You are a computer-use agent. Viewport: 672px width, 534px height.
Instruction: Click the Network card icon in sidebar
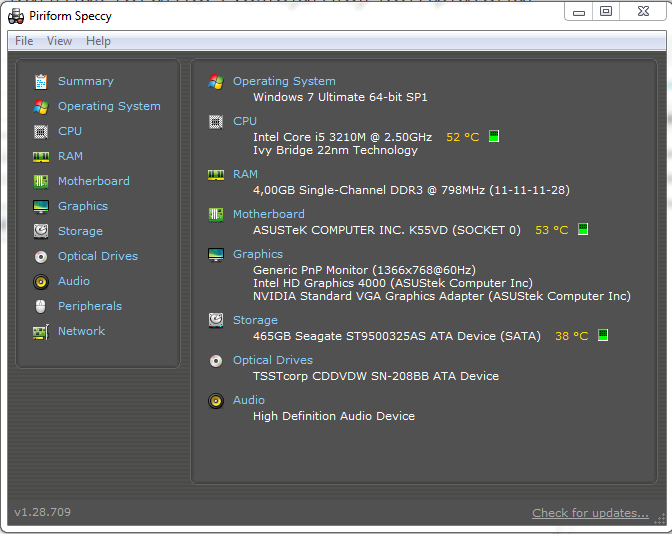(41, 332)
